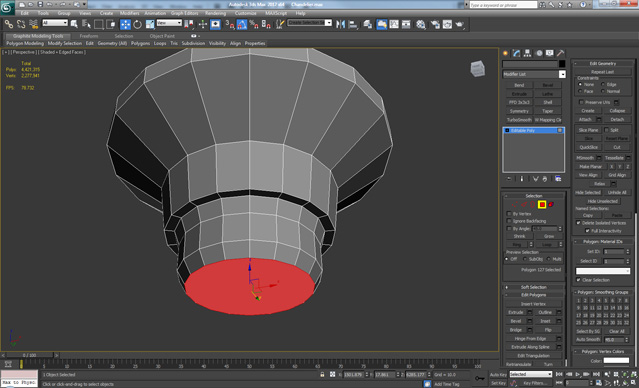Image resolution: width=639 pixels, height=388 pixels.
Task: Collapse the Edit Geometry rollout
Action: pyautogui.click(x=603, y=64)
